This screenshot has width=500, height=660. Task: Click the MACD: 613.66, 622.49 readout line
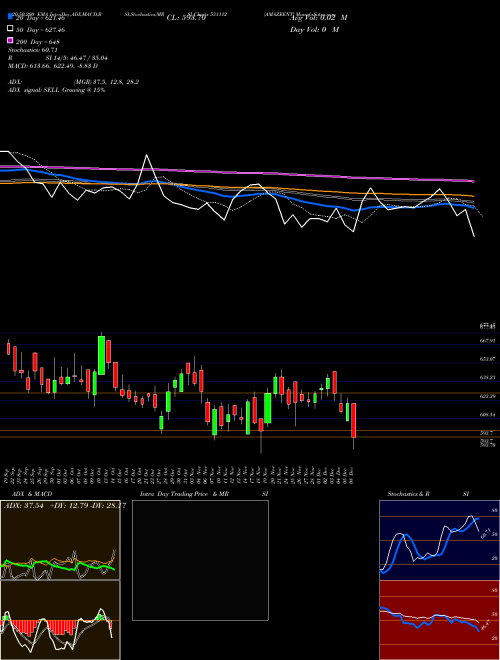53,66
